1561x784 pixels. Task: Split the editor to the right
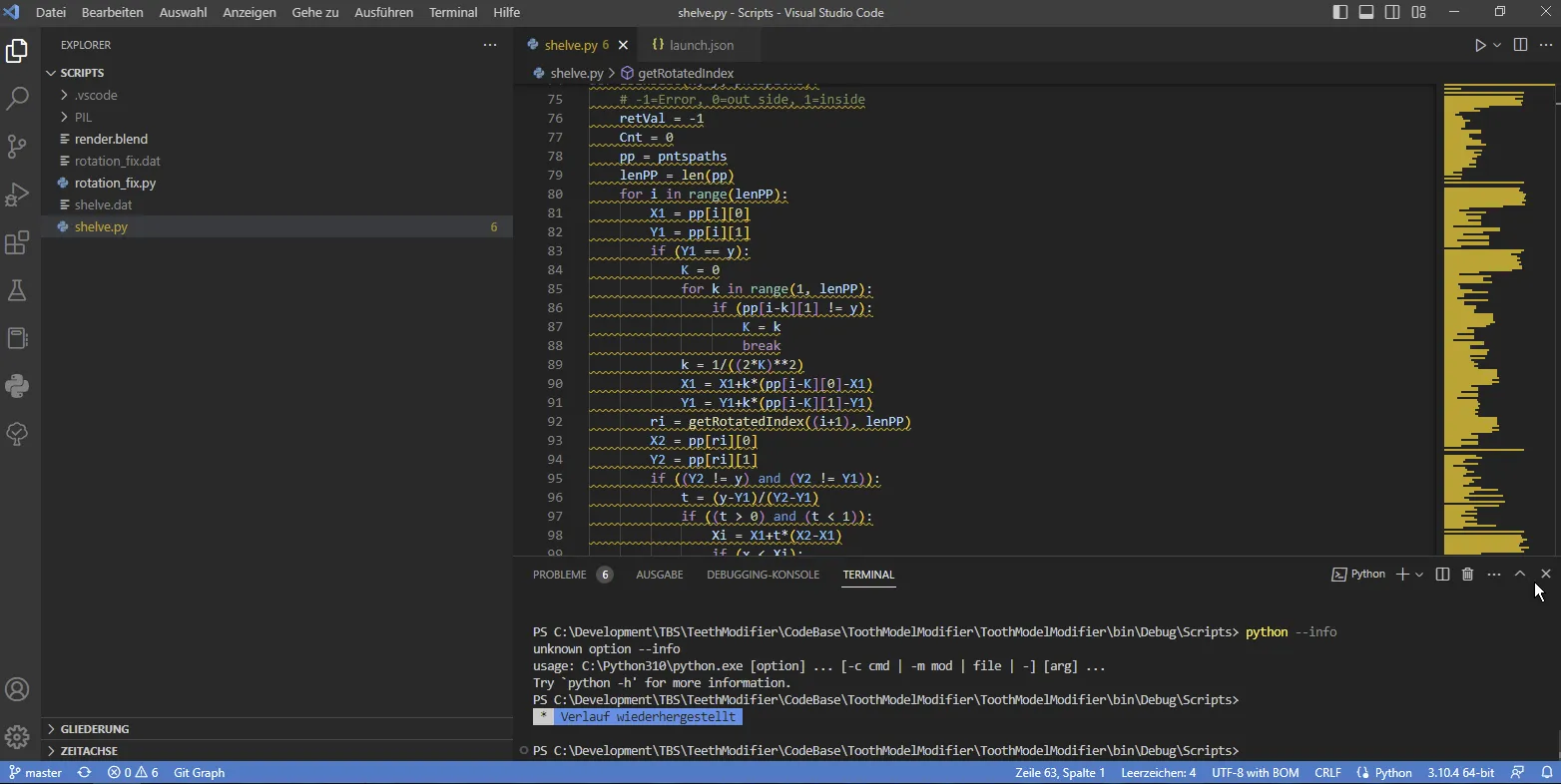point(1520,45)
